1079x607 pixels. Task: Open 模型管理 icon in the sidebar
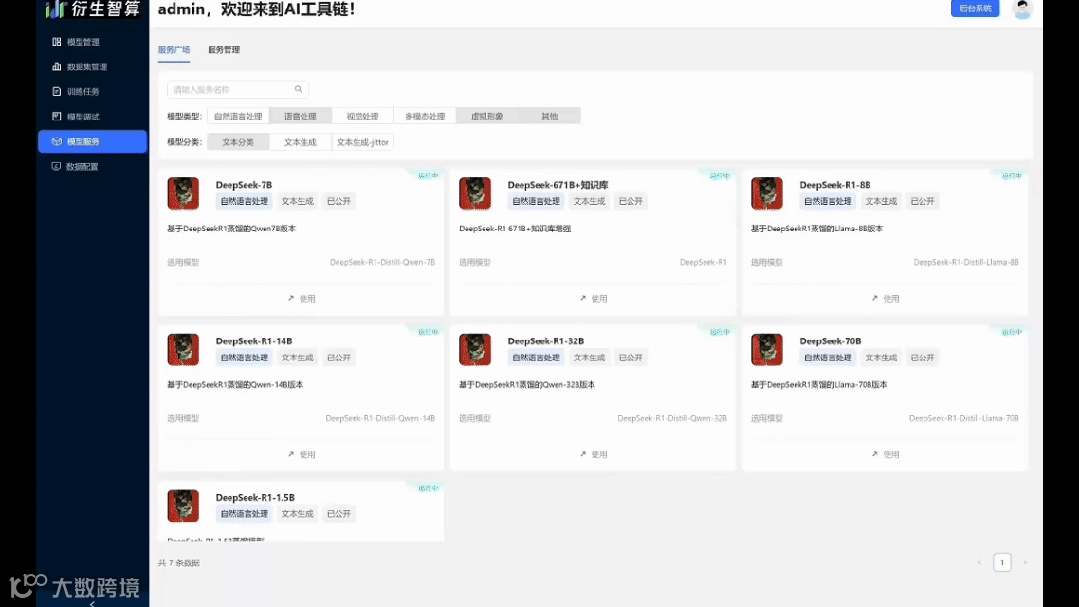click(56, 42)
